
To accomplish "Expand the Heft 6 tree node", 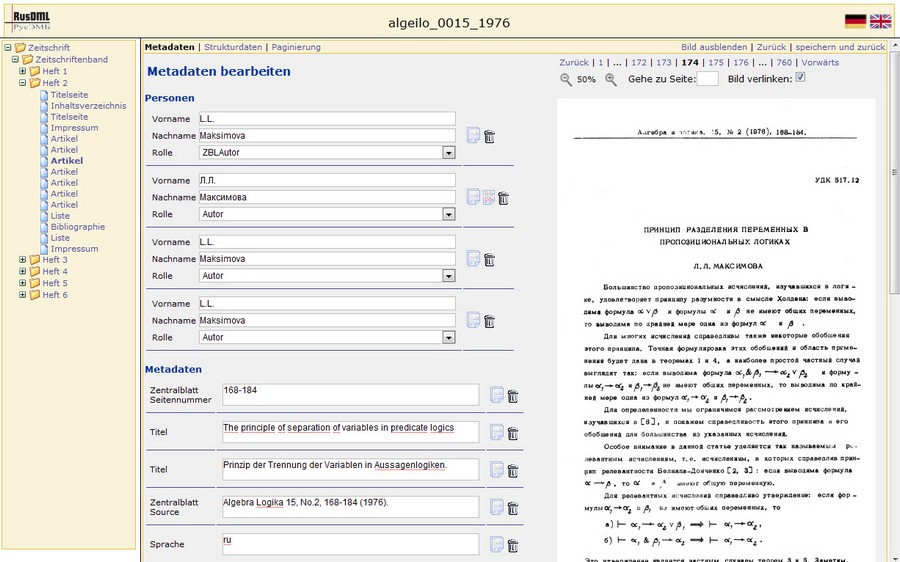I will click(23, 295).
